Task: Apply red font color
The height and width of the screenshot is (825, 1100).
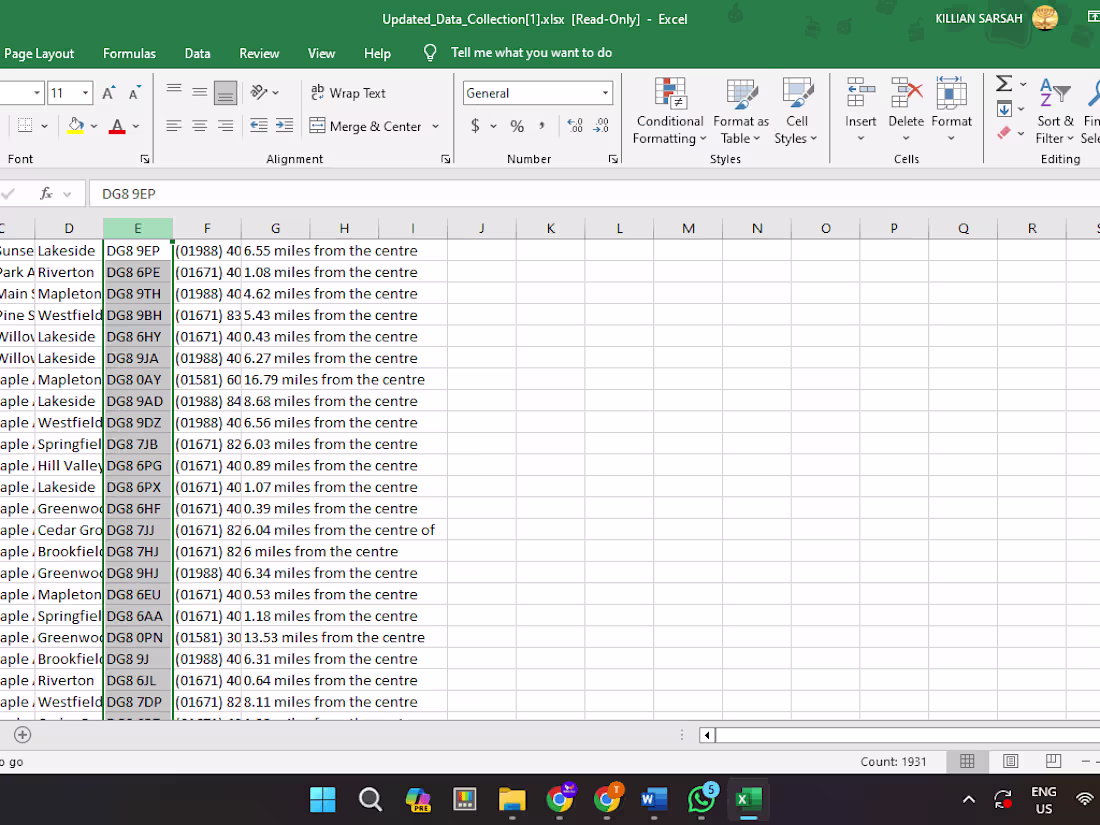Action: [x=117, y=126]
